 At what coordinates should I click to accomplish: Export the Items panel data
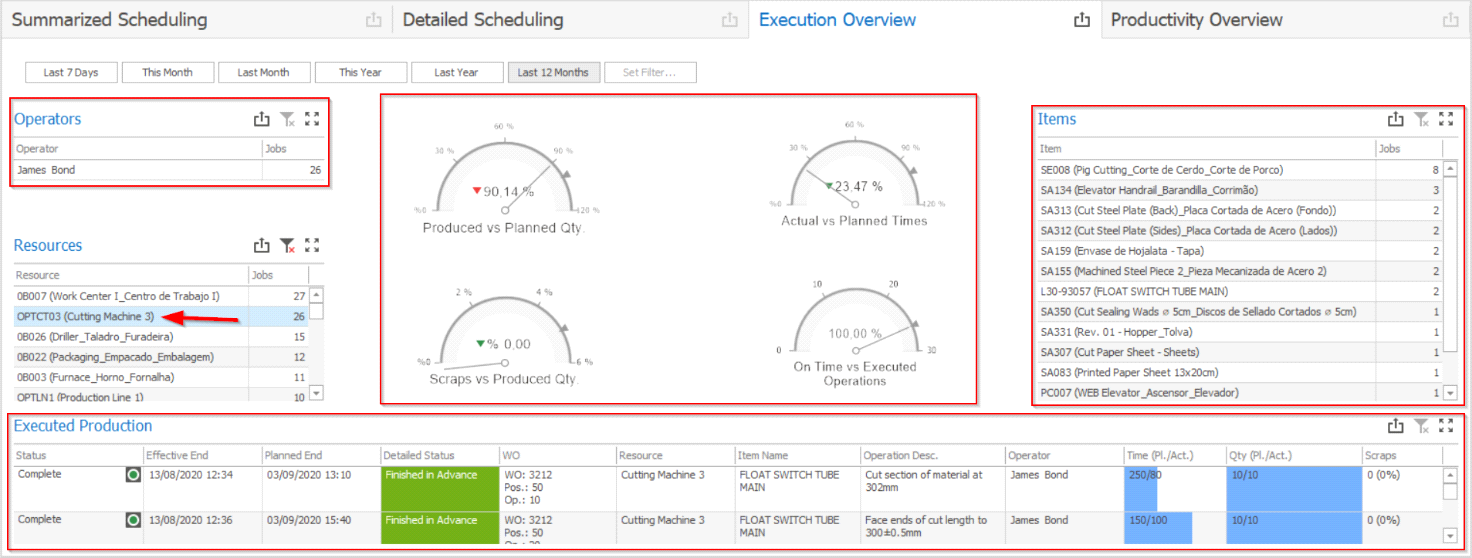(1396, 120)
